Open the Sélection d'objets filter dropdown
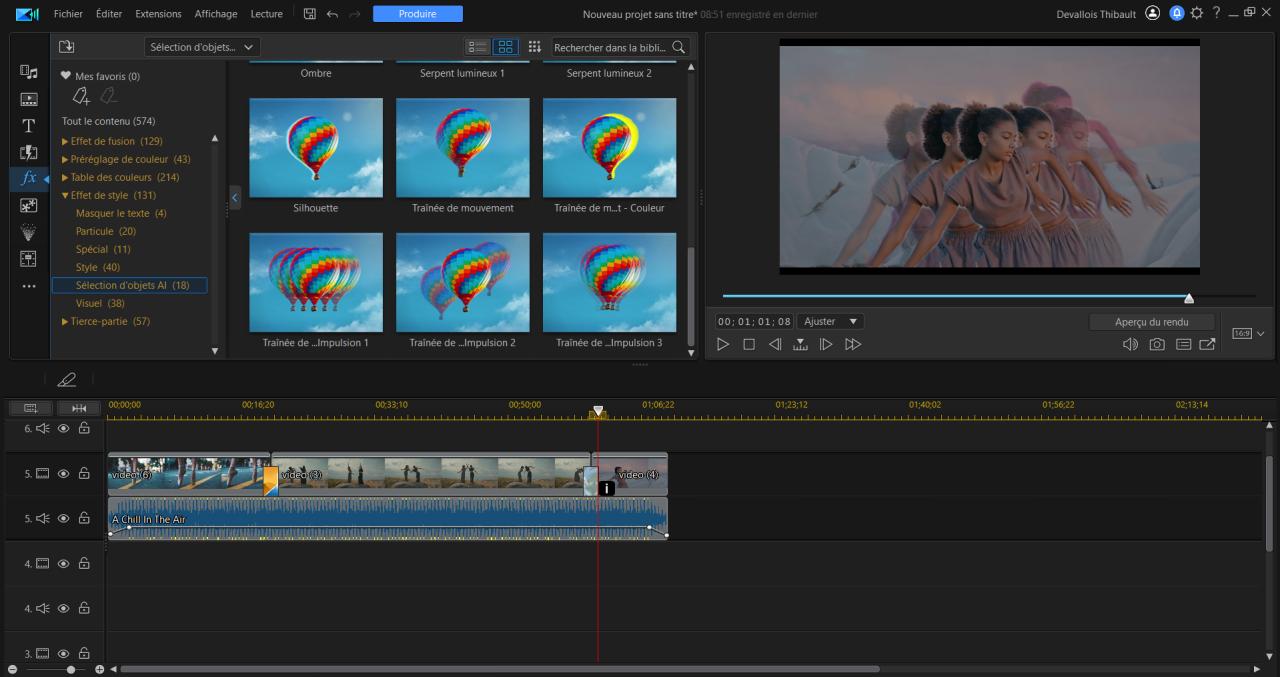1280x677 pixels. click(x=201, y=47)
